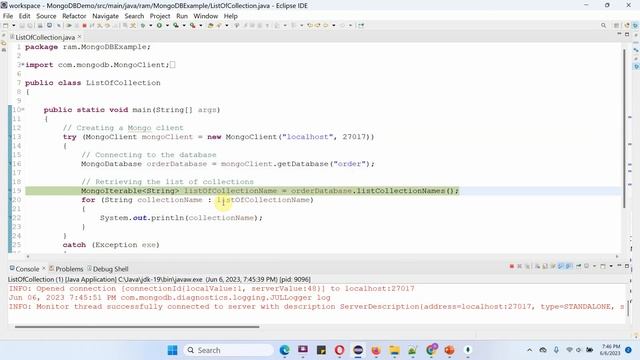Click on the 'System.out.println(collectionName);' line
This screenshot has width=640, height=360.
[x=181, y=218]
